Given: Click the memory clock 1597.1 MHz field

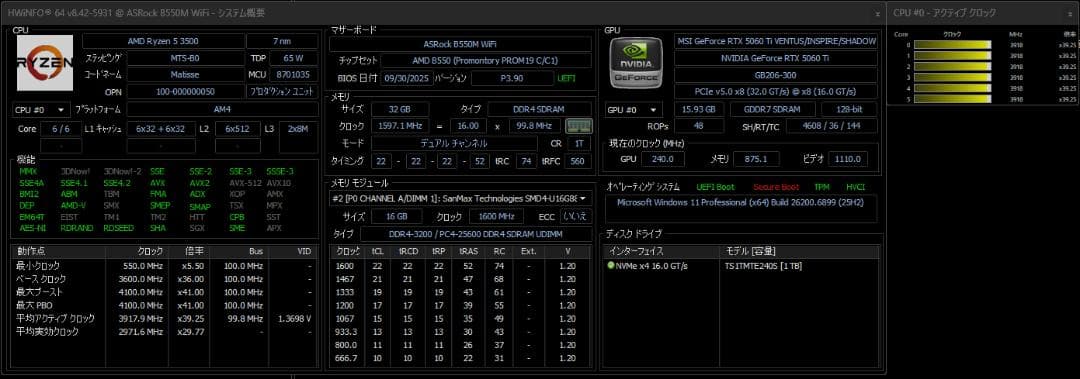Looking at the screenshot, I should (x=399, y=126).
